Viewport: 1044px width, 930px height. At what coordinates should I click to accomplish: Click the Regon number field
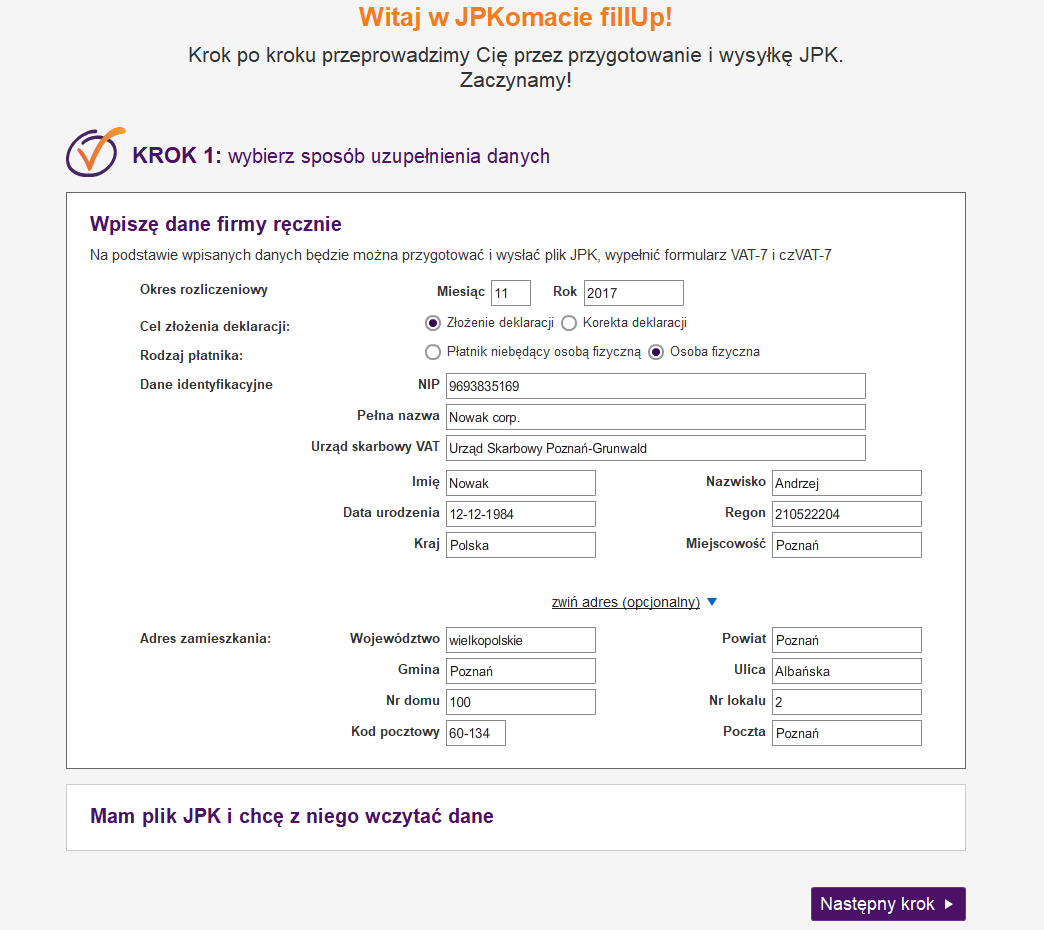click(846, 514)
